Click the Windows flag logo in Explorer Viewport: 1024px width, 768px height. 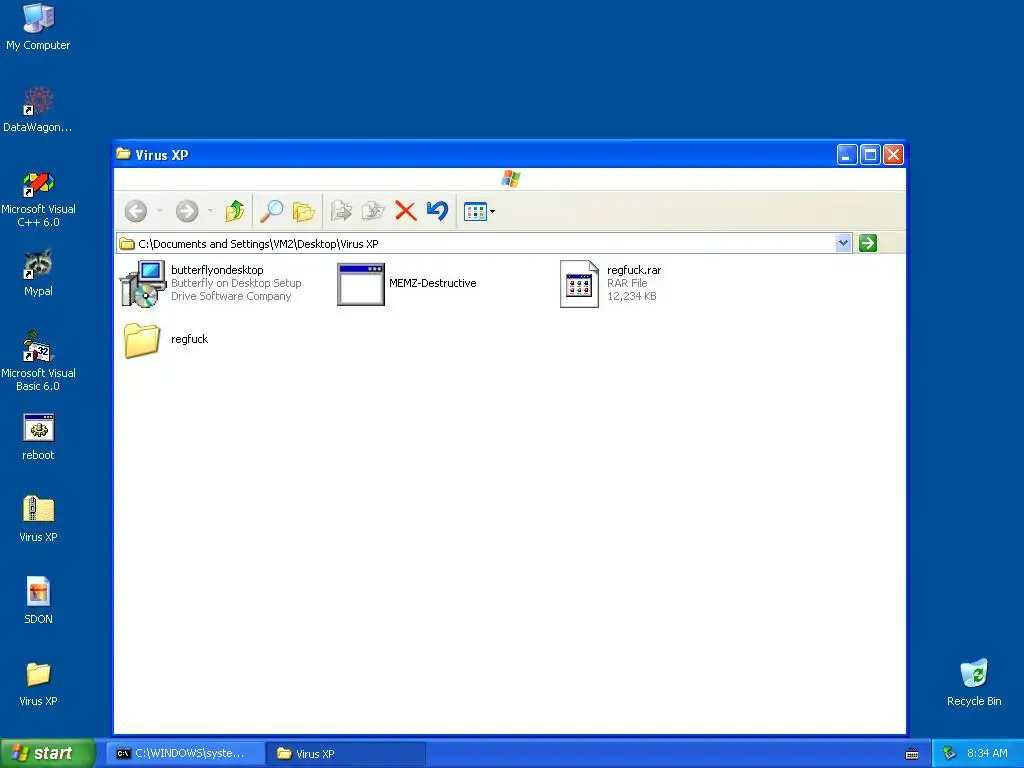pos(511,178)
